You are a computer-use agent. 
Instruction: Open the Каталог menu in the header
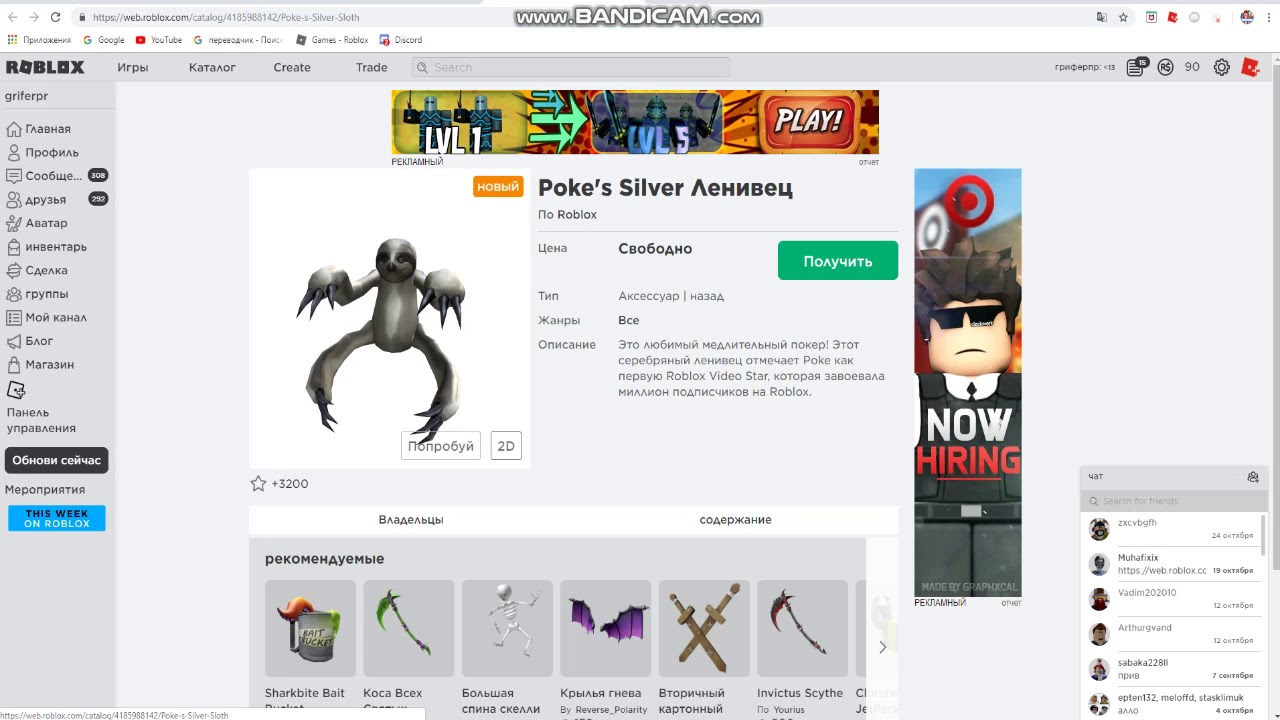212,67
